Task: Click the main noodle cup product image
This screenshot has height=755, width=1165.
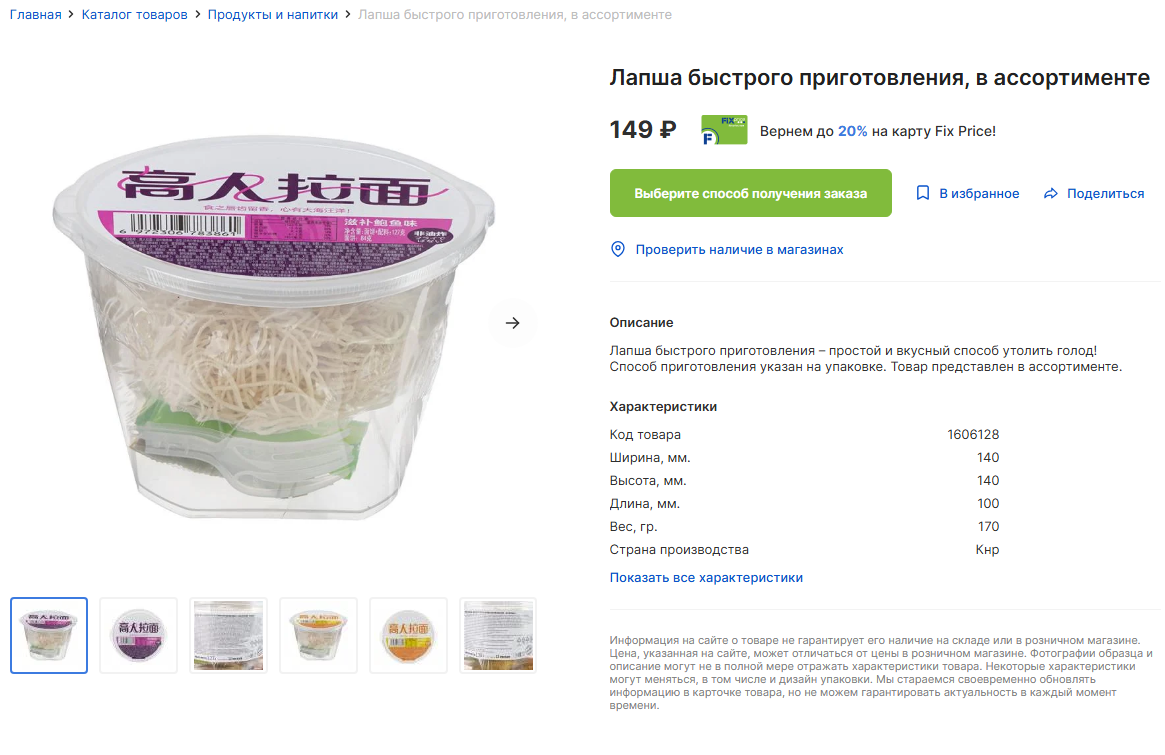Action: point(273,327)
